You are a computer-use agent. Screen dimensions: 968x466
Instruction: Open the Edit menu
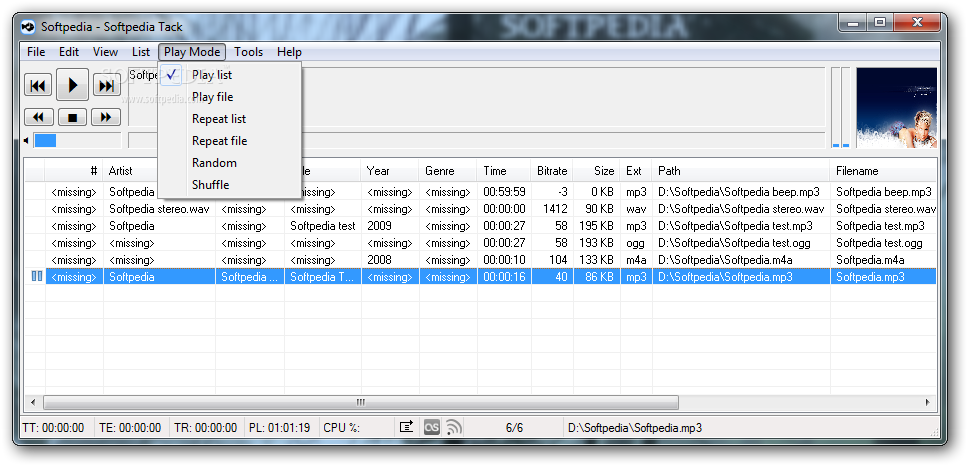click(x=69, y=52)
